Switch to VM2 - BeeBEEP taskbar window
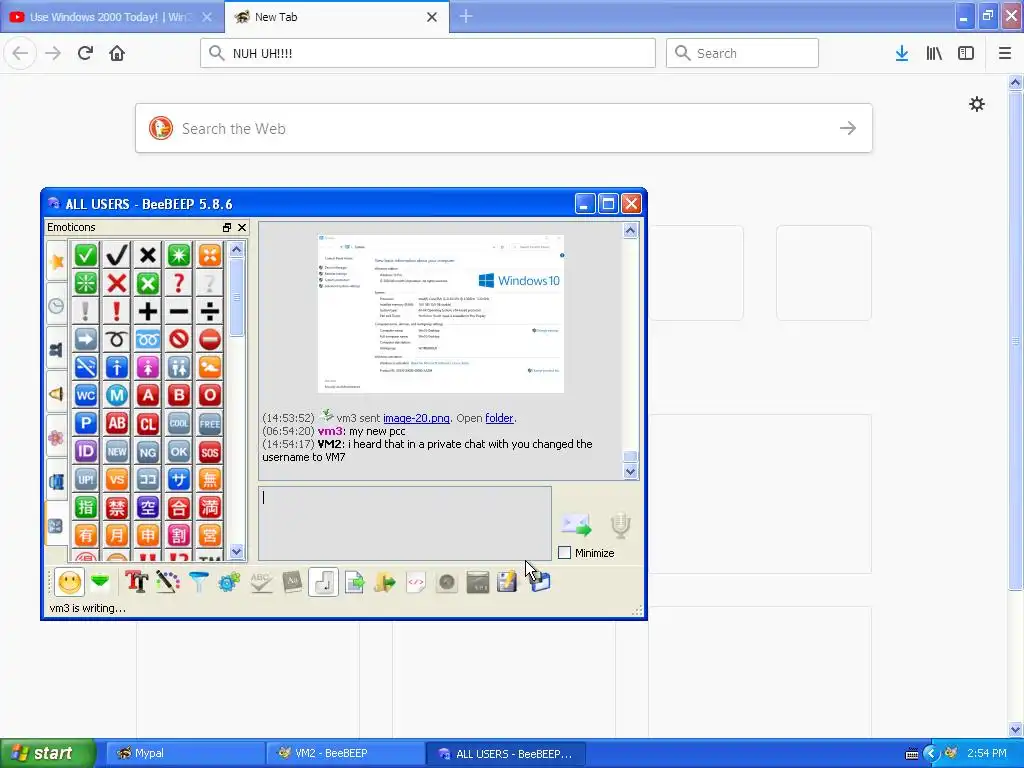Viewport: 1024px width, 768px height. coord(345,753)
